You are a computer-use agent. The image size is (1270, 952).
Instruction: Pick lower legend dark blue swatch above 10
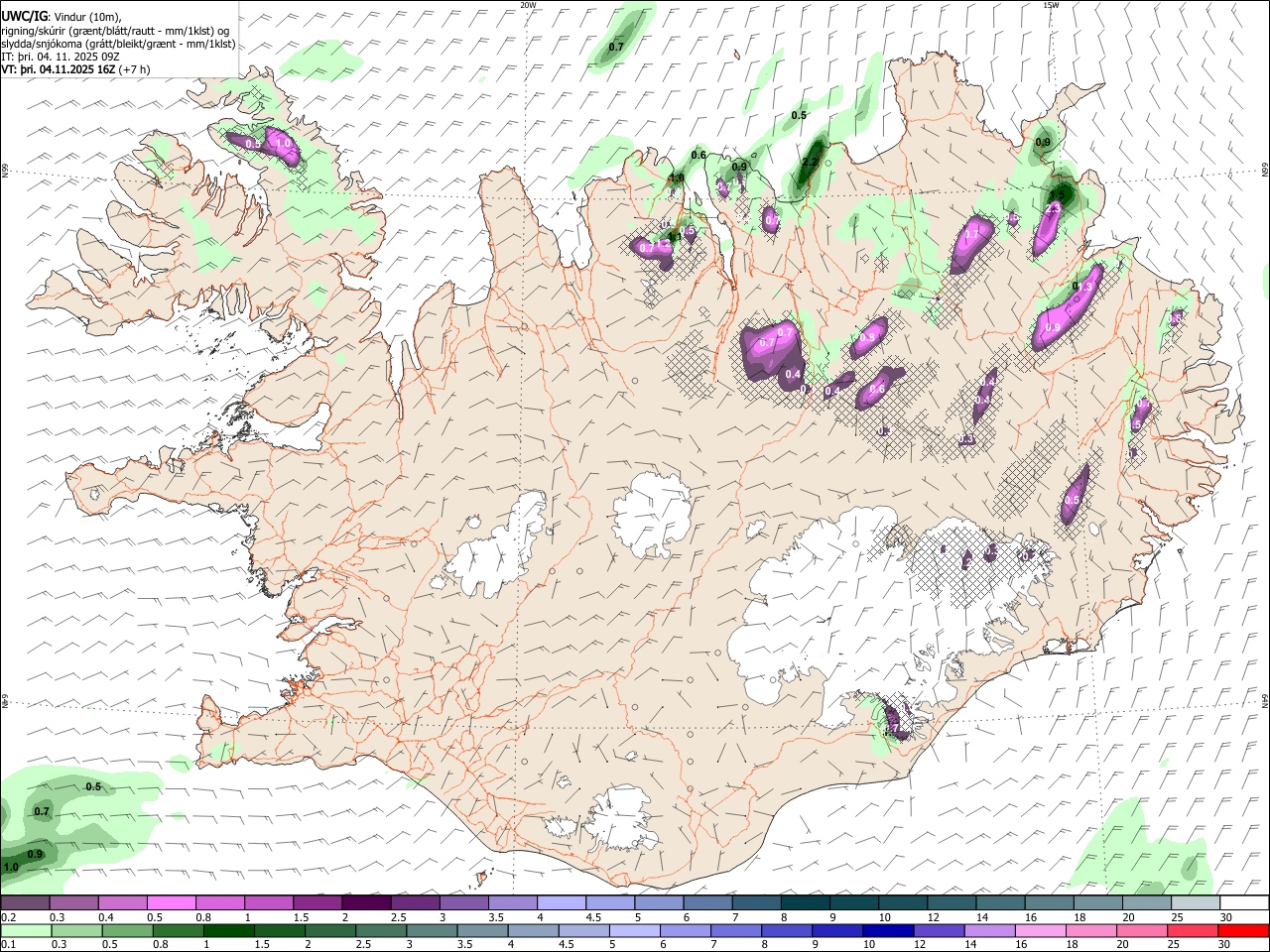click(x=888, y=930)
